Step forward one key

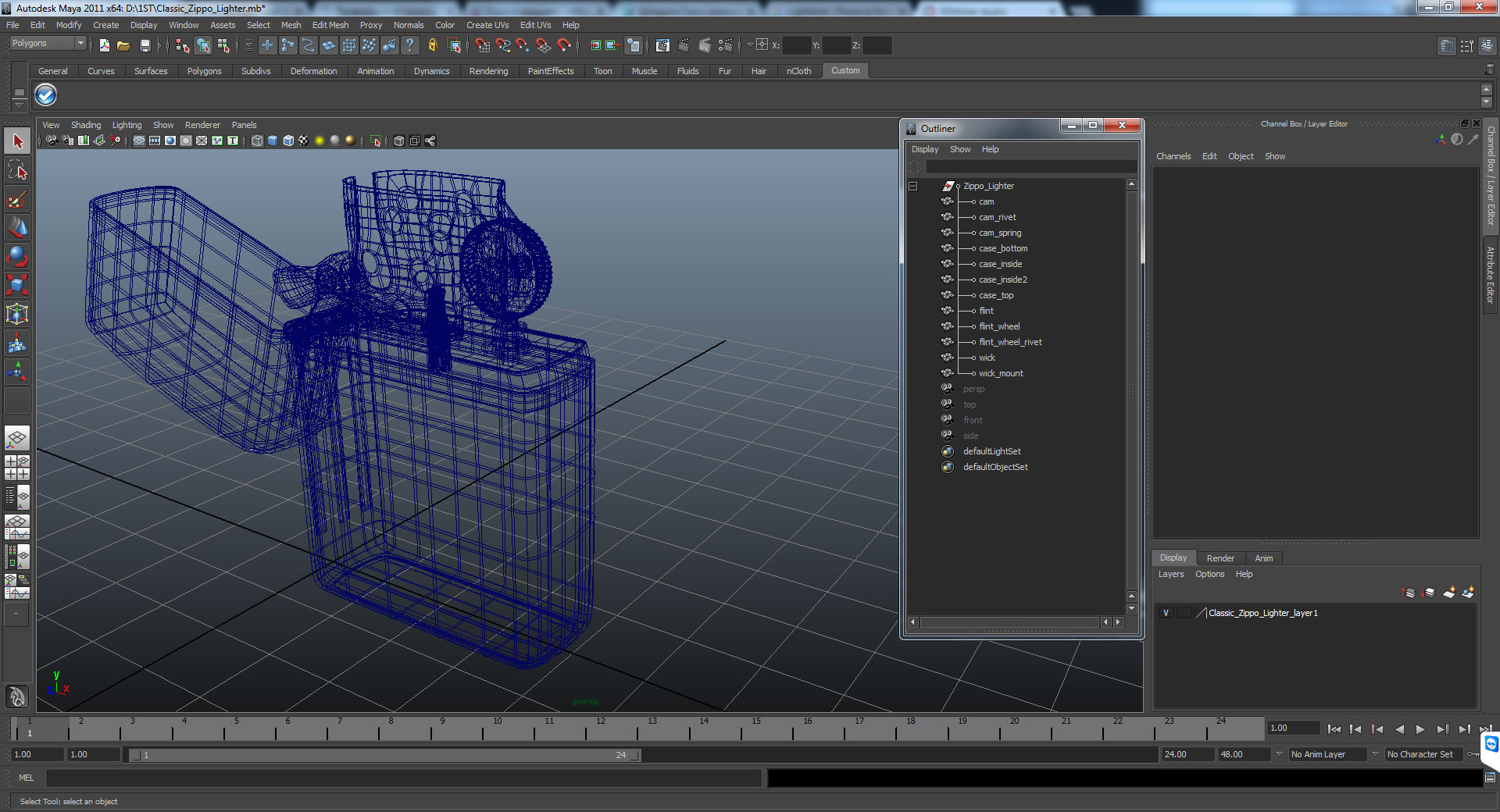1442,729
